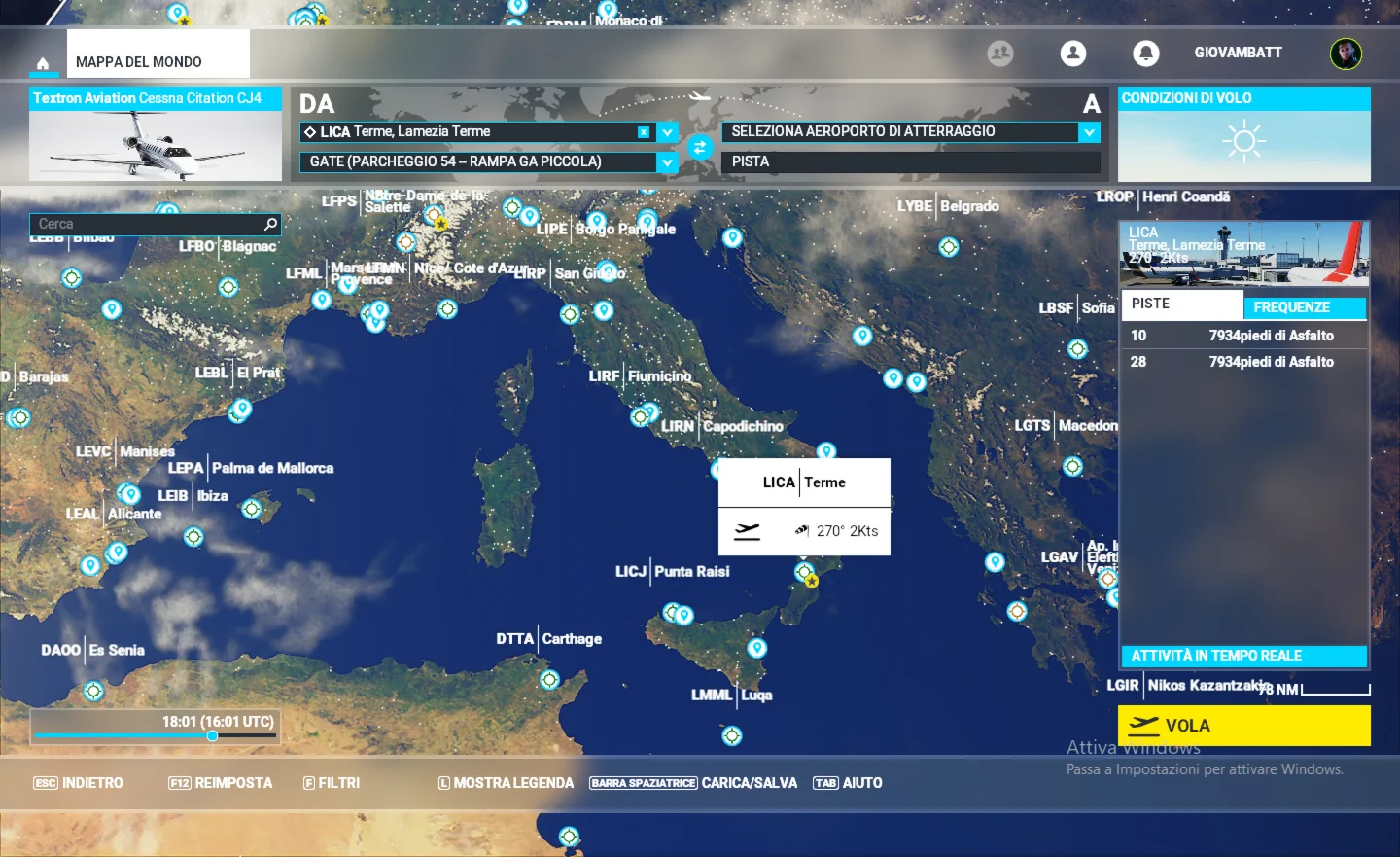
Task: Expand the landing airport dropdown
Action: click(x=1089, y=132)
